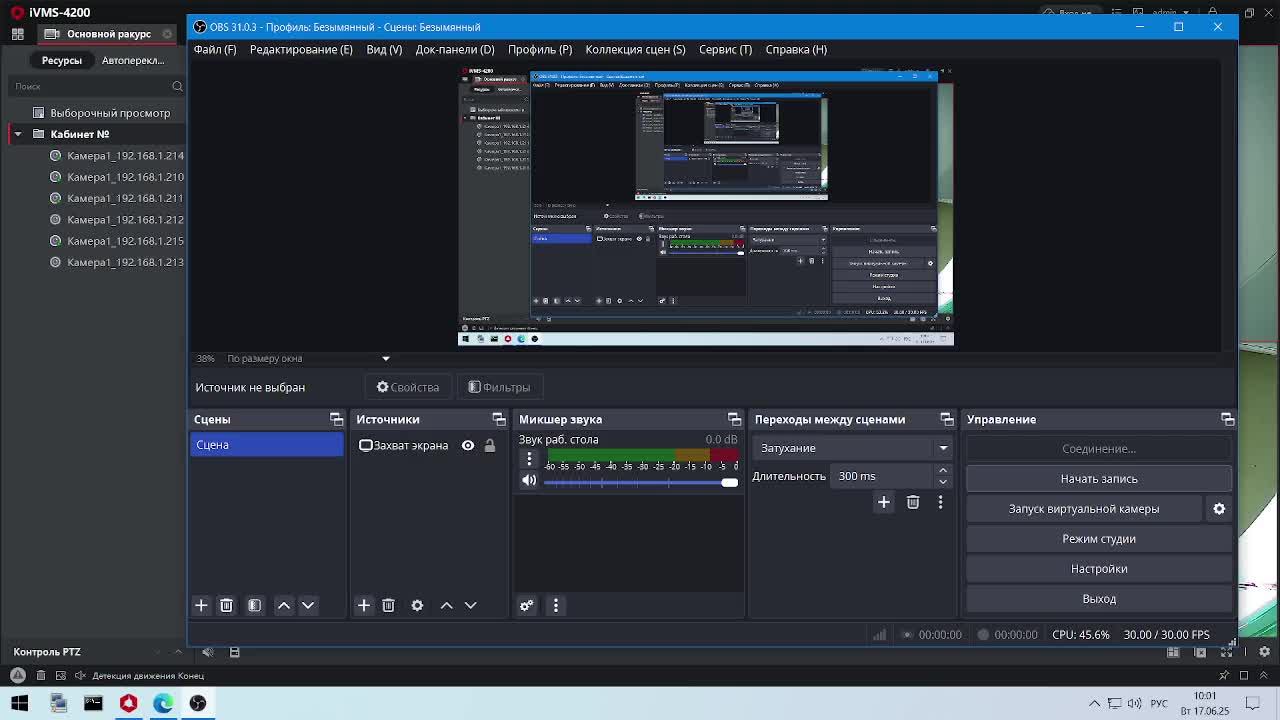Click the Начать запись button
This screenshot has height=720, width=1280.
point(1099,479)
